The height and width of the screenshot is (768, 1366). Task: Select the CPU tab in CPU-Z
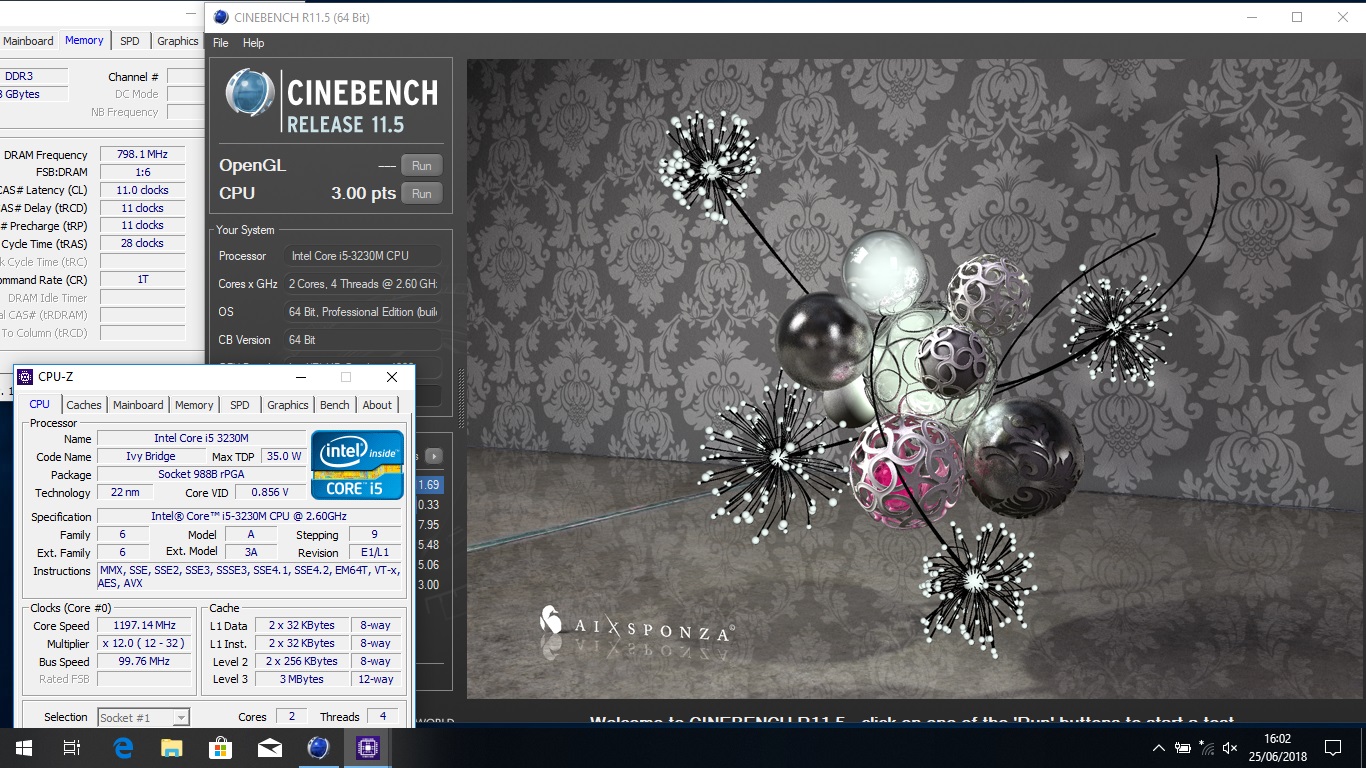click(x=39, y=404)
